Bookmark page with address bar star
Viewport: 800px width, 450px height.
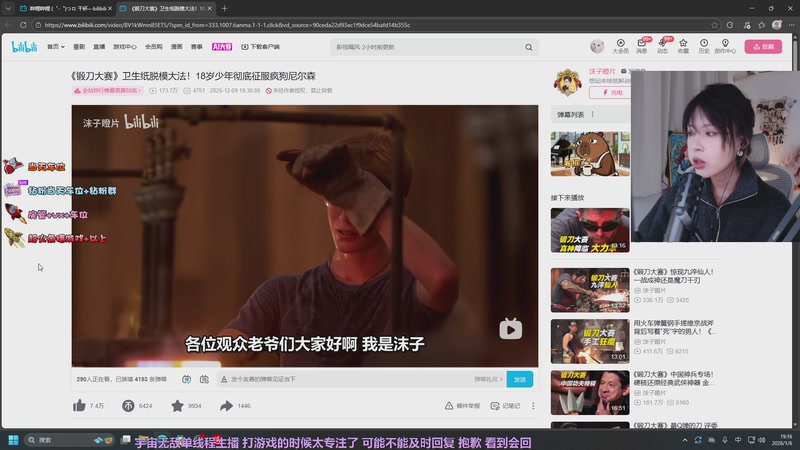click(714, 25)
